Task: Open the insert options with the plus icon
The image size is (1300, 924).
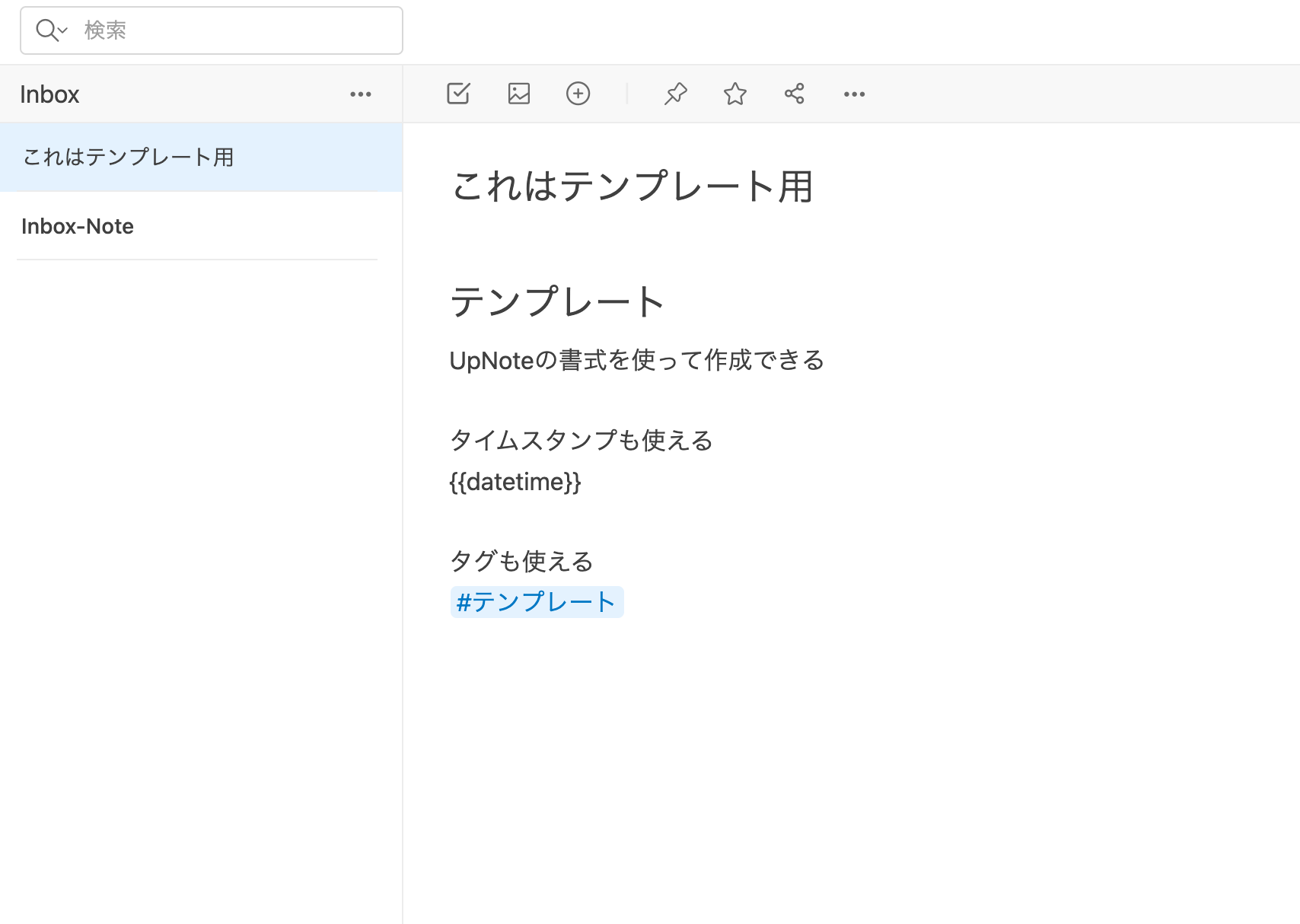Action: [578, 93]
